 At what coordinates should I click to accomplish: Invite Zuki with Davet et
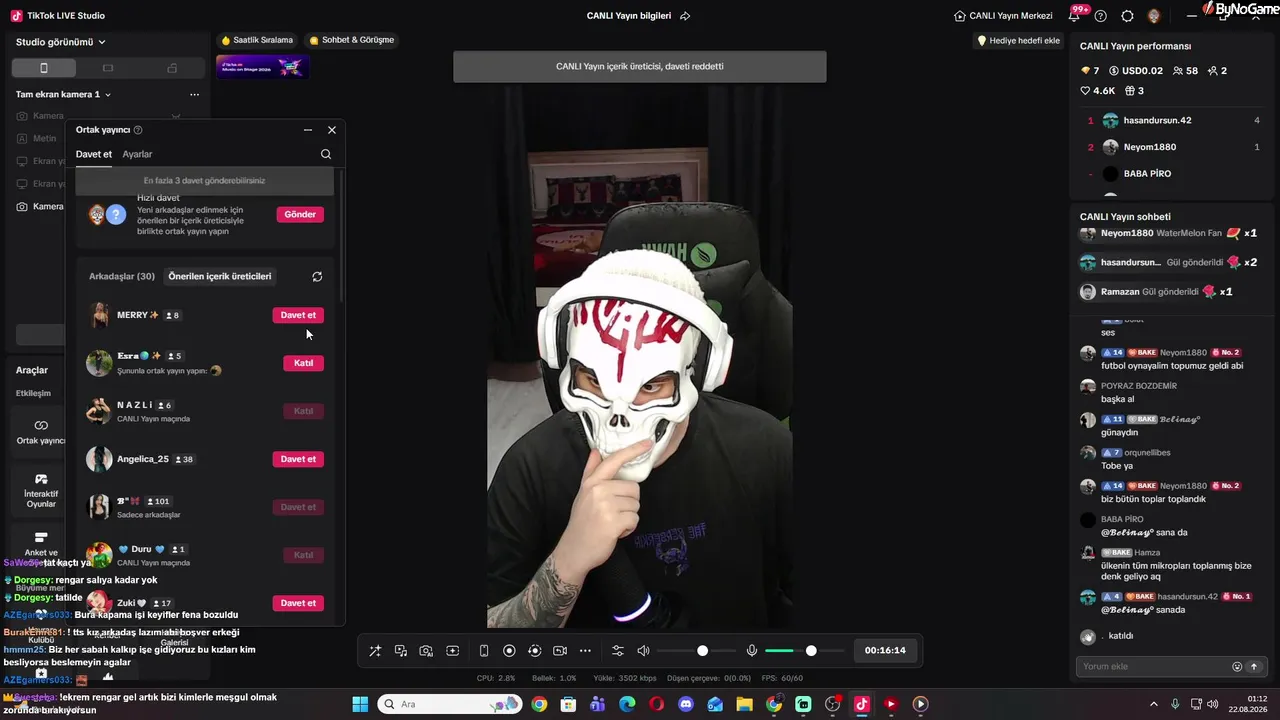[x=298, y=603]
